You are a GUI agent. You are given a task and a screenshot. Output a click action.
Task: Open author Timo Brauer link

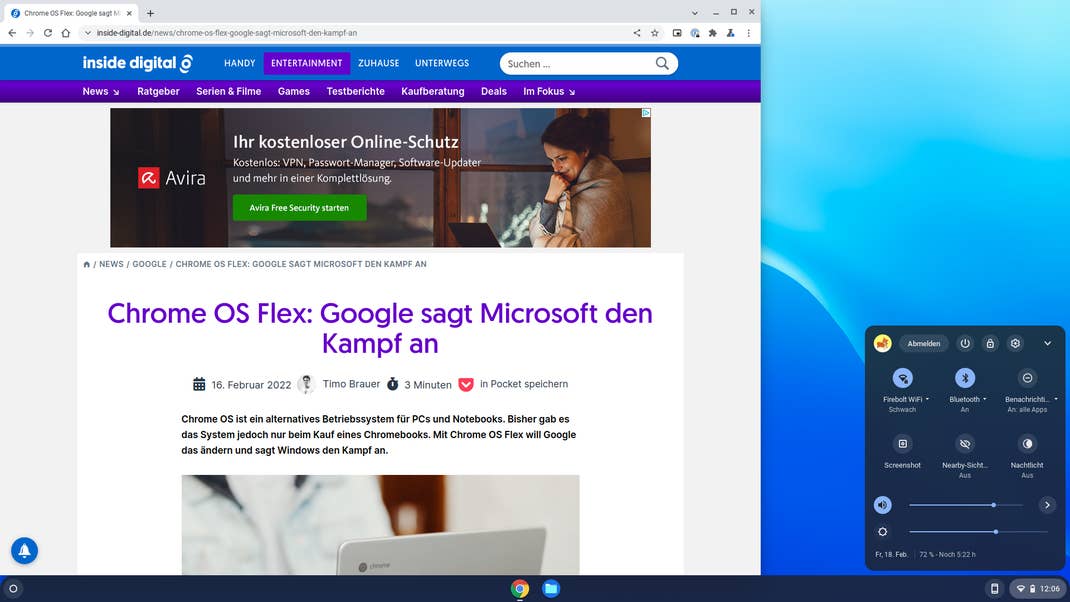tap(351, 384)
